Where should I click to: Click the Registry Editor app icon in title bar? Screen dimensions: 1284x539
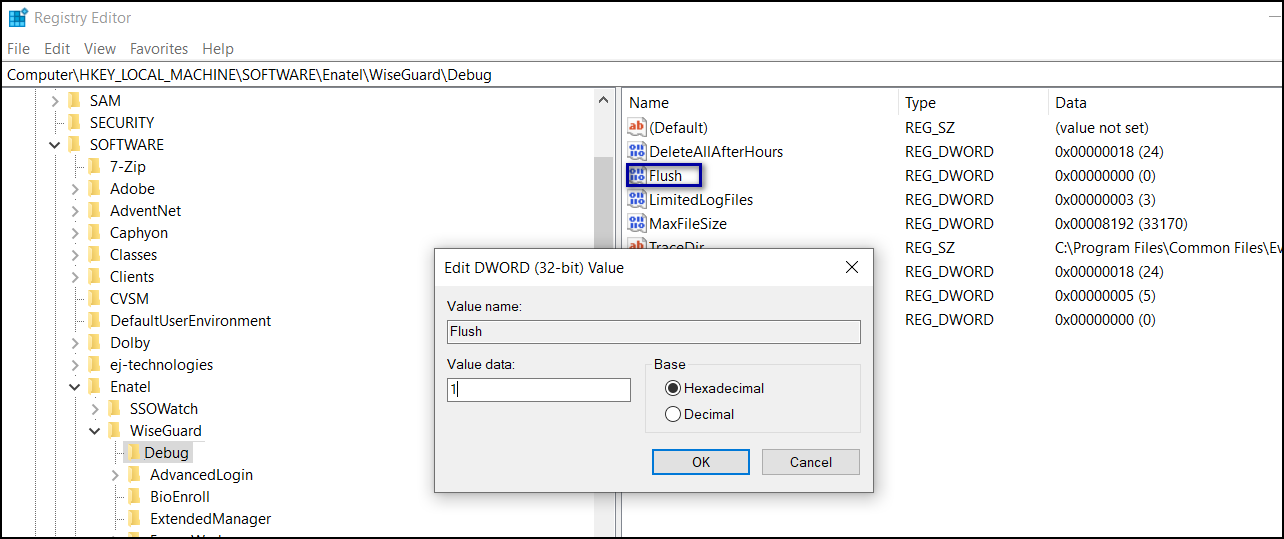pos(18,18)
